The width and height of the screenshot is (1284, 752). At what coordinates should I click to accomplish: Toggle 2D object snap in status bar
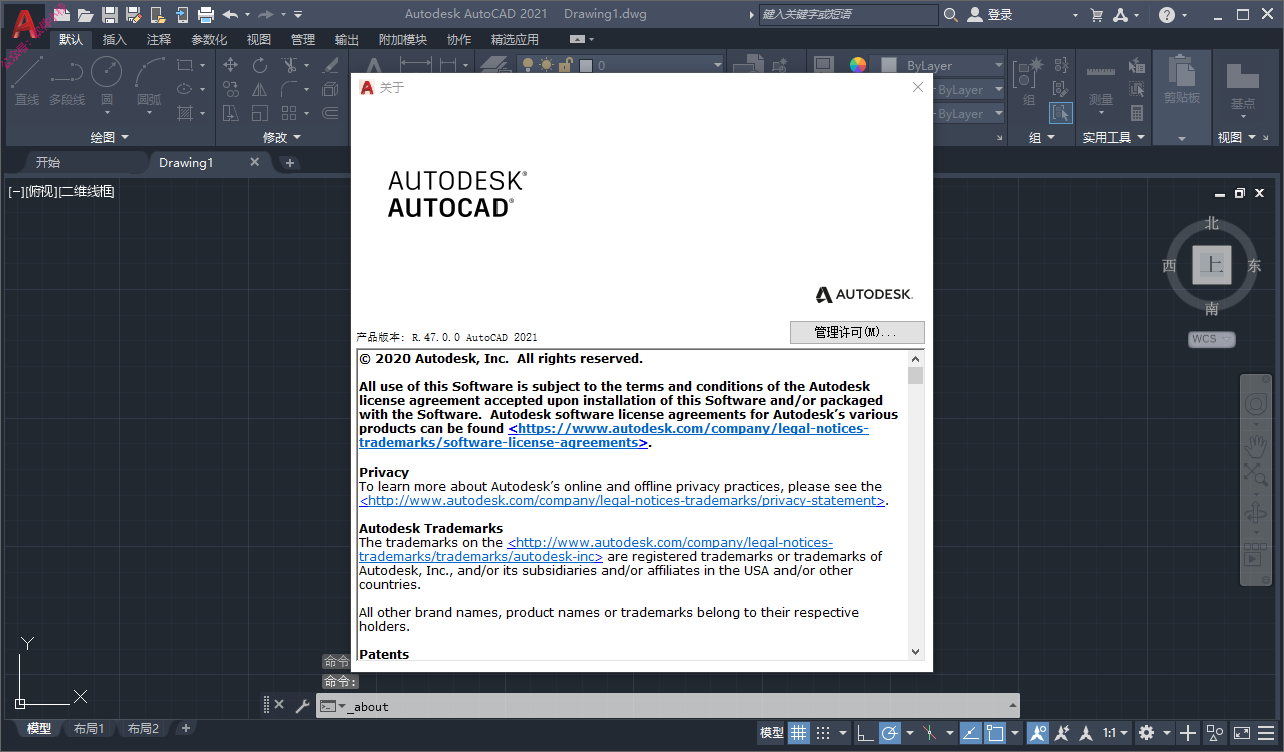(x=996, y=732)
